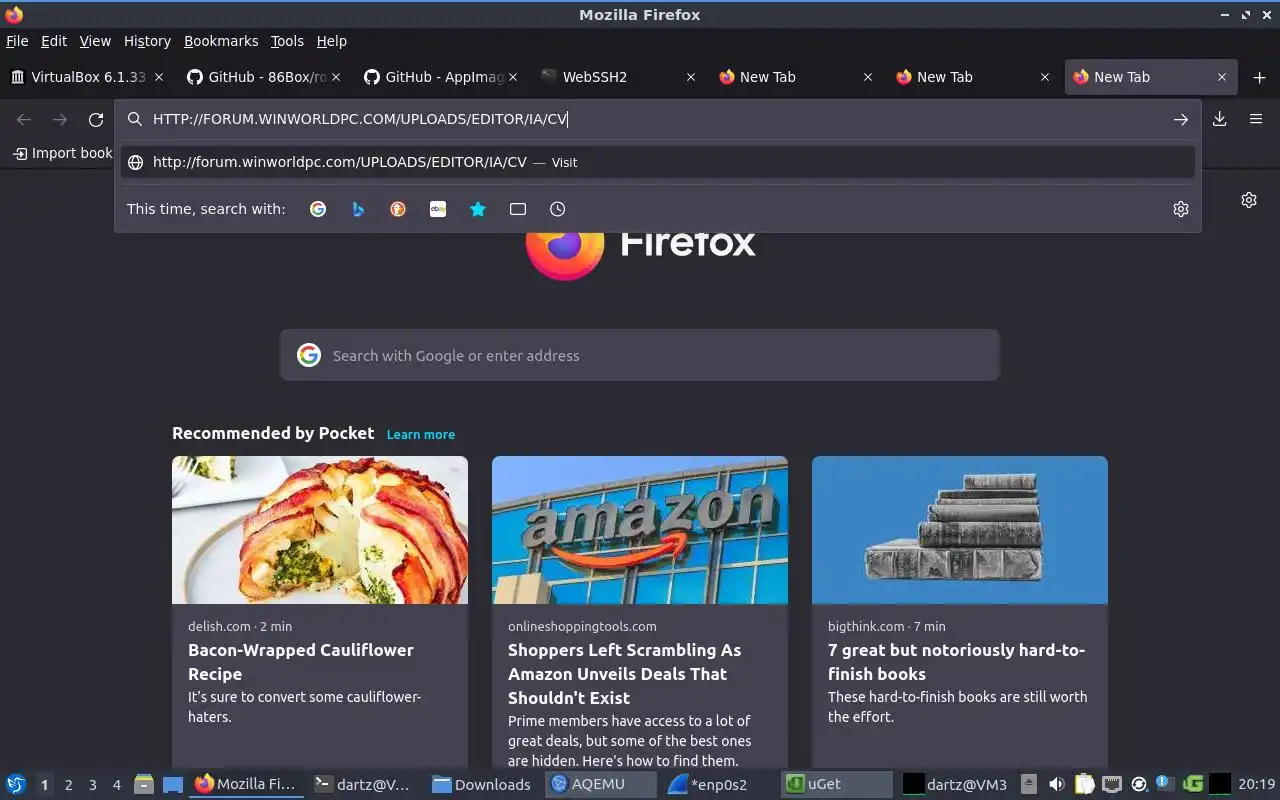Screen dimensions: 1280x800
Task: Open Bacon-Wrapped Cauliflower Recipe article
Action: click(x=300, y=662)
